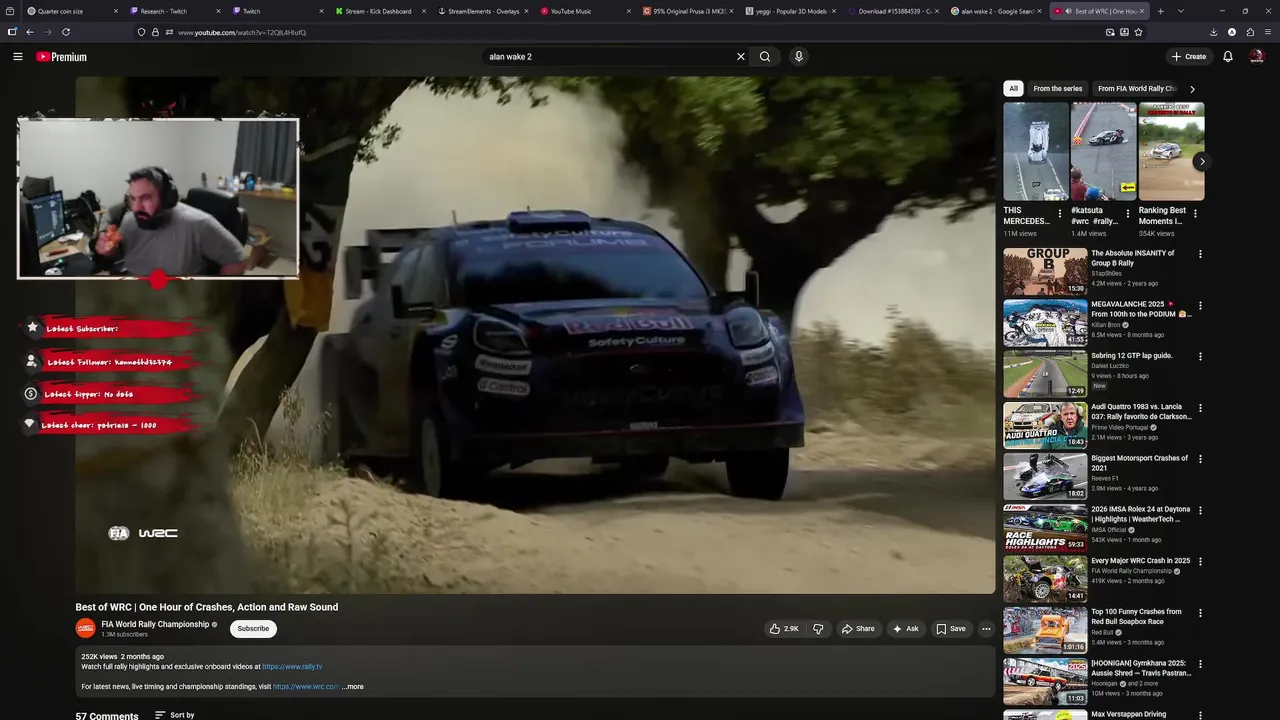Open the browser downloads panel
Screen dimensions: 1280x720
click(1214, 32)
